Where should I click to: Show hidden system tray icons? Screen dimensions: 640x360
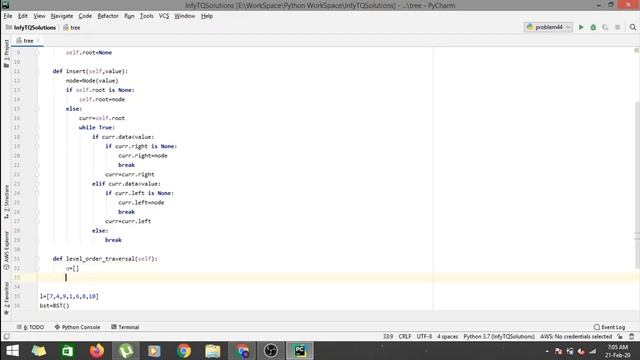(x=547, y=351)
